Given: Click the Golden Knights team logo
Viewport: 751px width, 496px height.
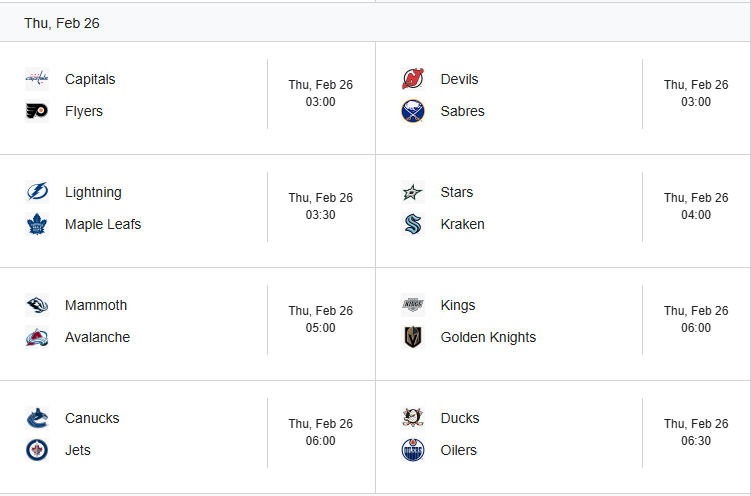Looking at the screenshot, I should coord(412,337).
